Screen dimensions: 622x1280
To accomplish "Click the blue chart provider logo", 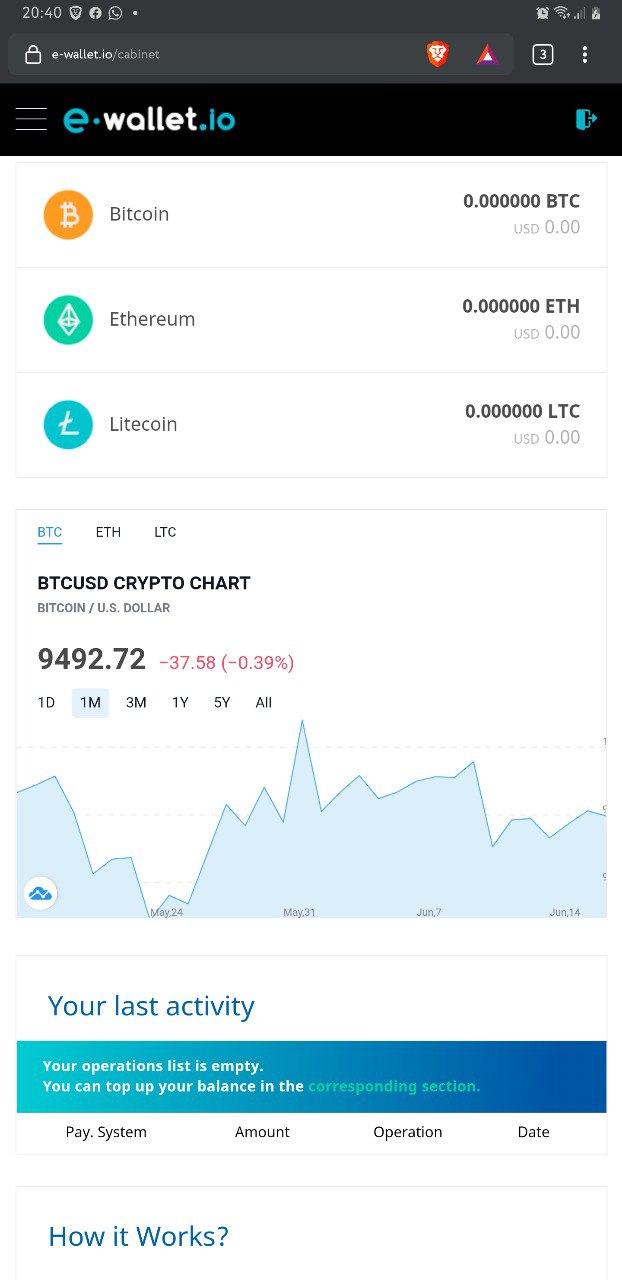I will [x=41, y=893].
